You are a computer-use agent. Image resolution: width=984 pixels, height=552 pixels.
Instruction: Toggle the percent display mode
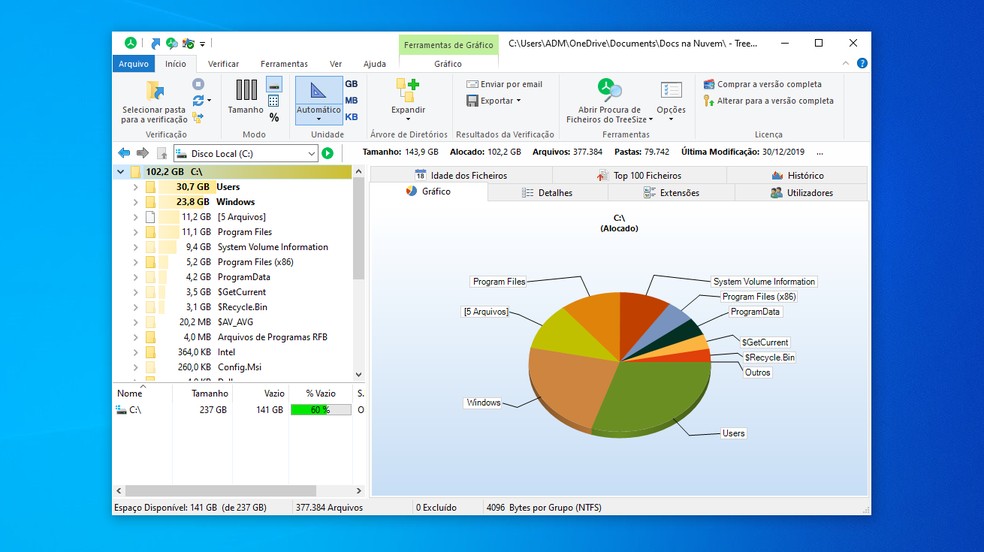[274, 117]
